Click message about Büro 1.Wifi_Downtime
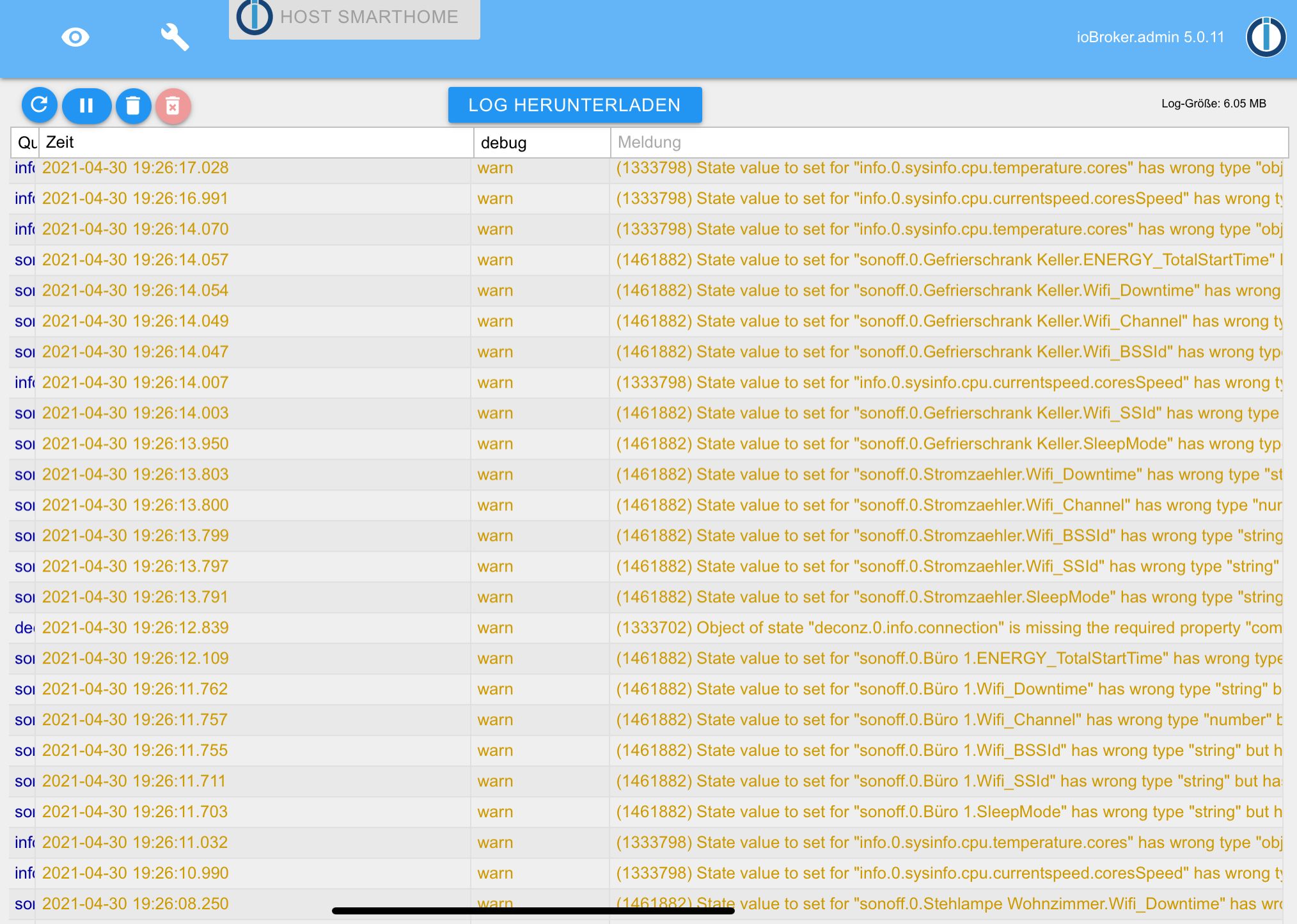The image size is (1297, 924). (x=949, y=689)
